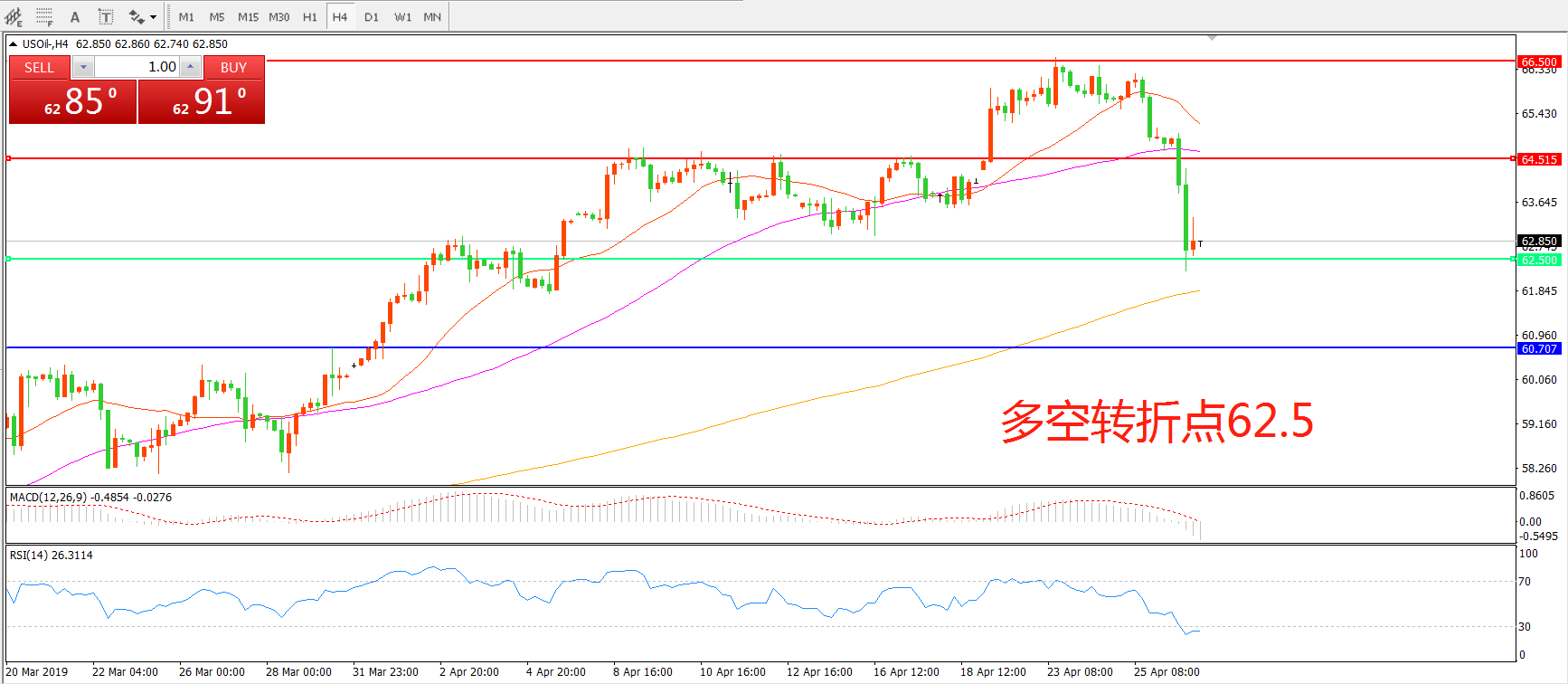Select the Text tool (A icon)
The height and width of the screenshot is (684, 1568).
(75, 16)
